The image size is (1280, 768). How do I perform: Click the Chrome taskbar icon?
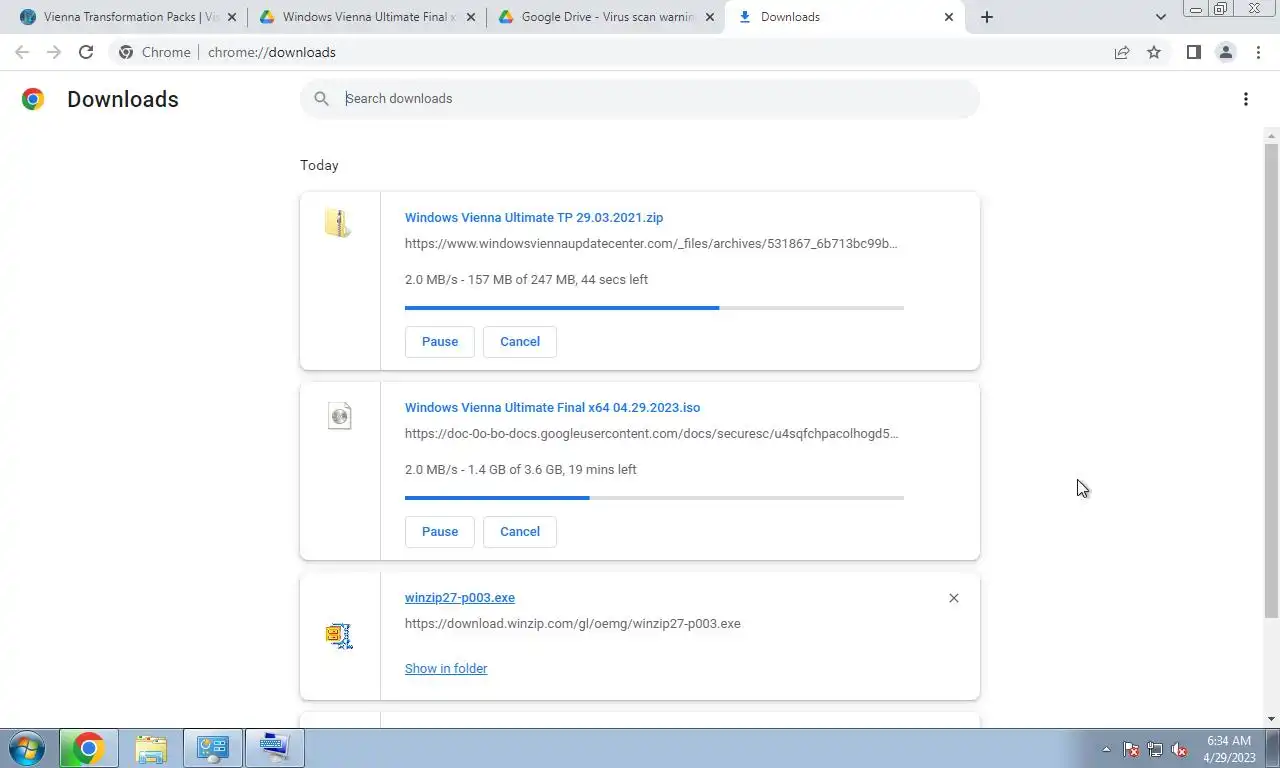click(x=89, y=748)
